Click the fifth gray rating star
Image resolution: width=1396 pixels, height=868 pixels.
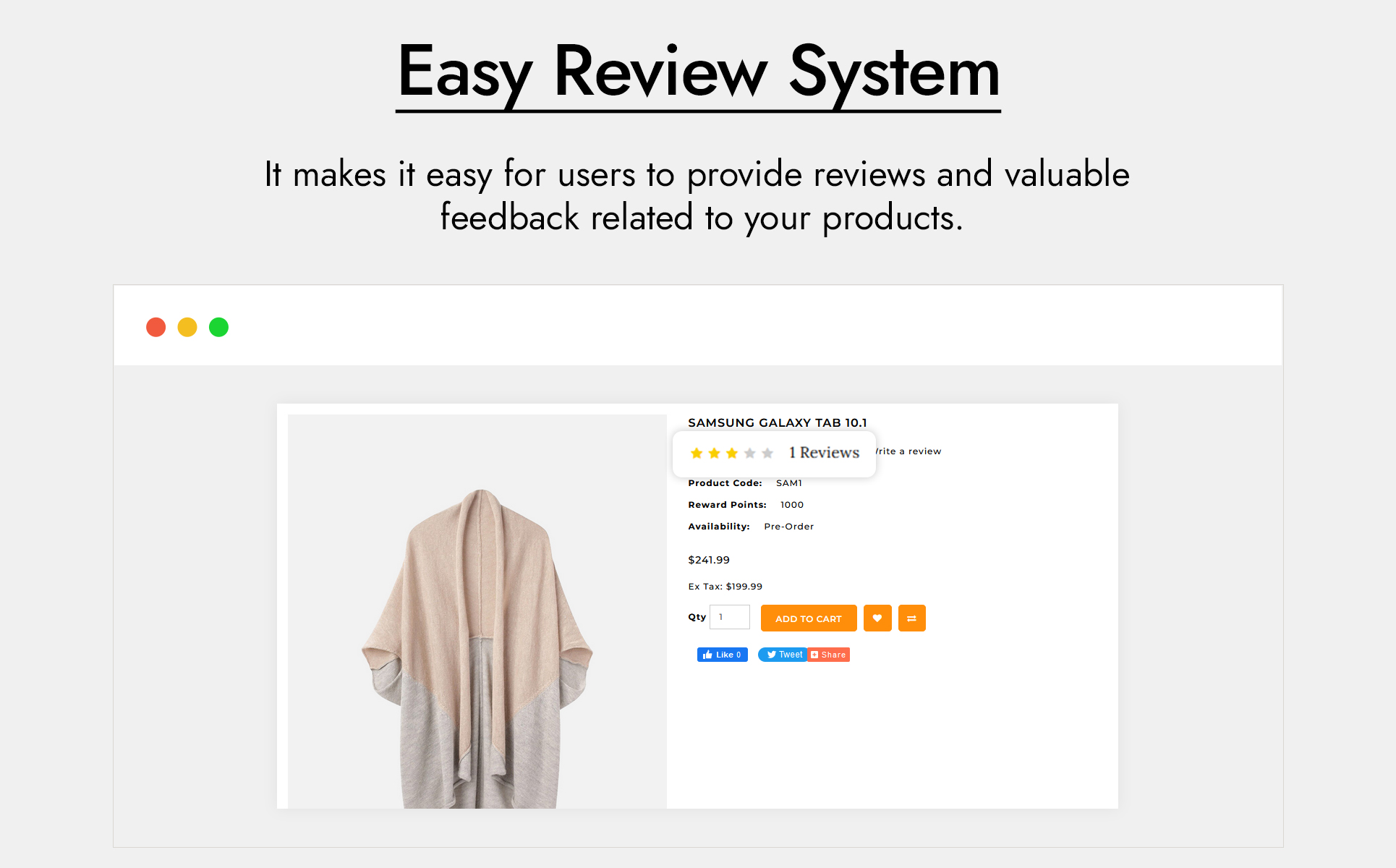767,454
